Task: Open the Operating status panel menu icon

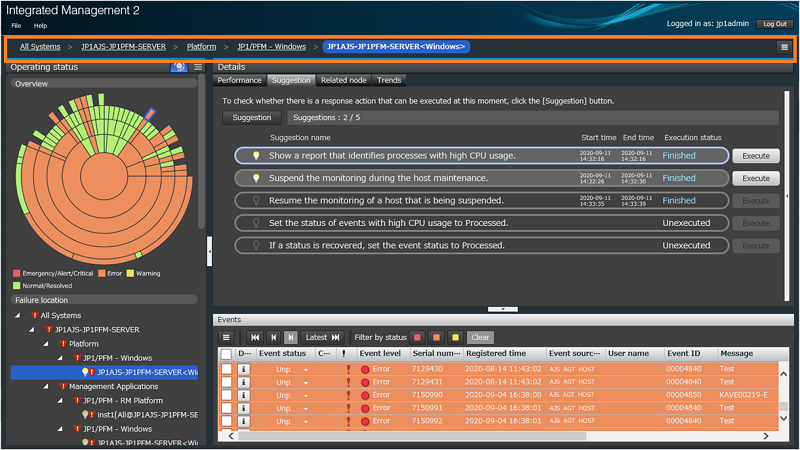Action: pos(198,67)
